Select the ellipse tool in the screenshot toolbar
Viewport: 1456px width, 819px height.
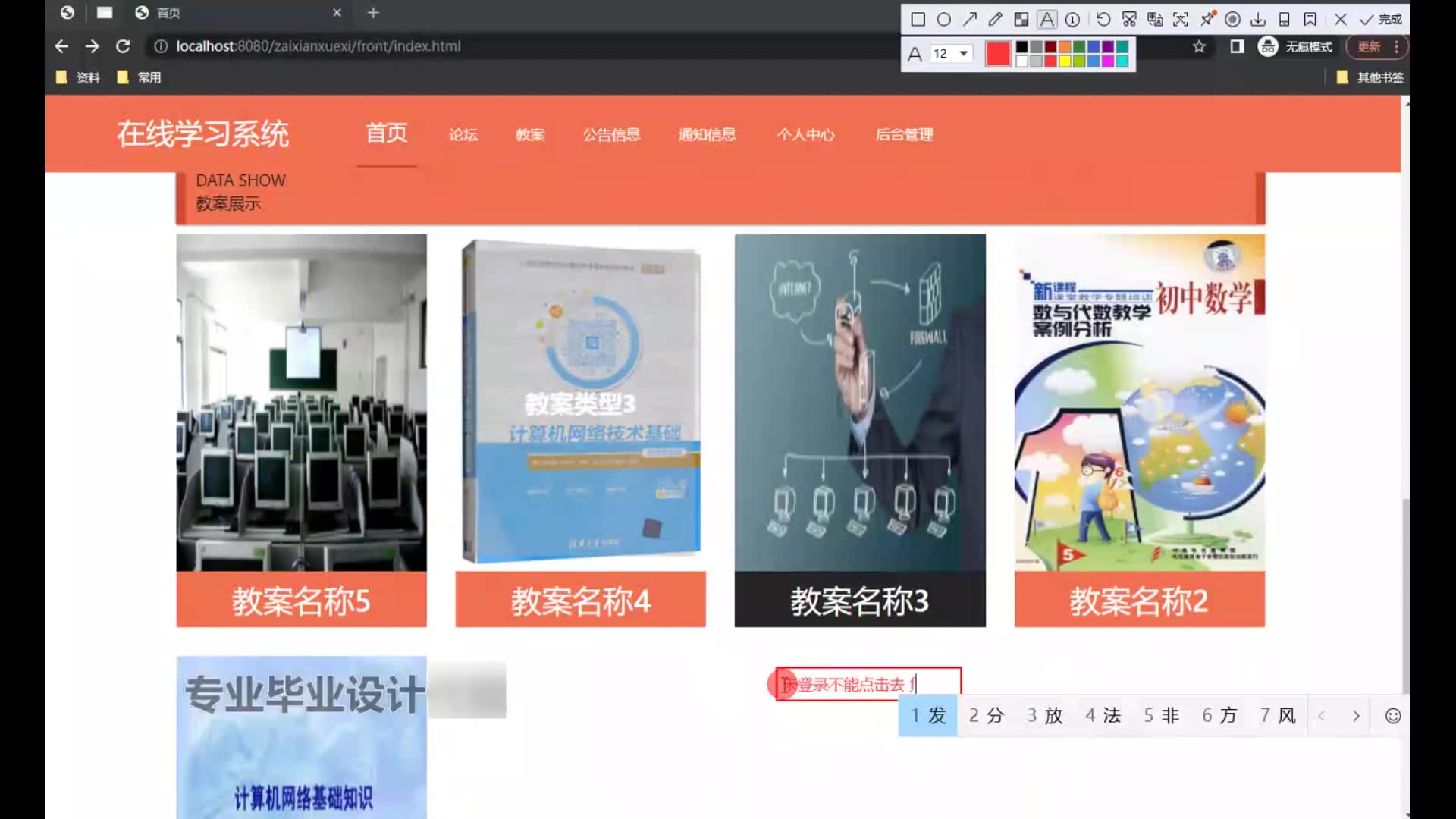click(943, 20)
